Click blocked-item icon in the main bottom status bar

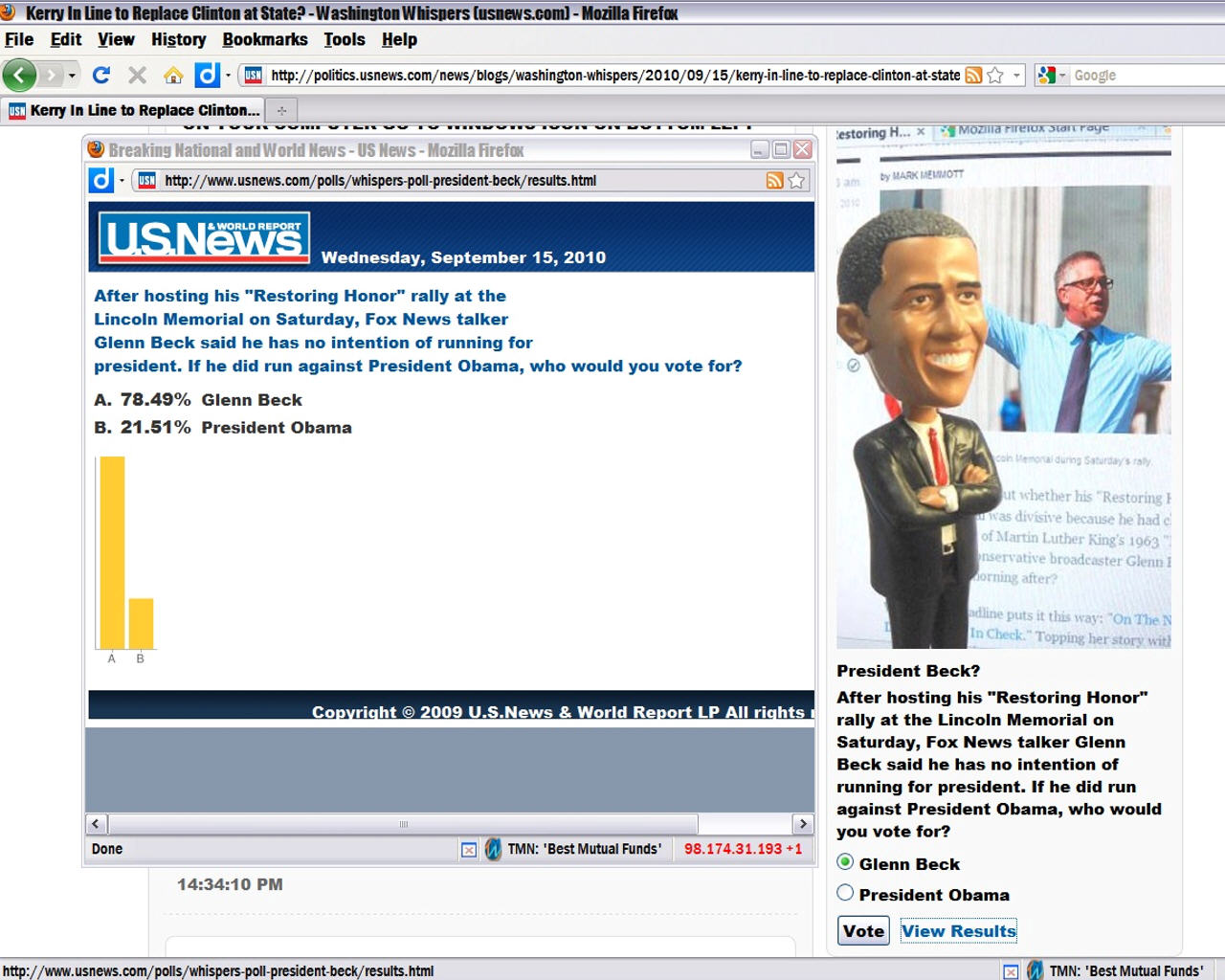(x=1011, y=971)
